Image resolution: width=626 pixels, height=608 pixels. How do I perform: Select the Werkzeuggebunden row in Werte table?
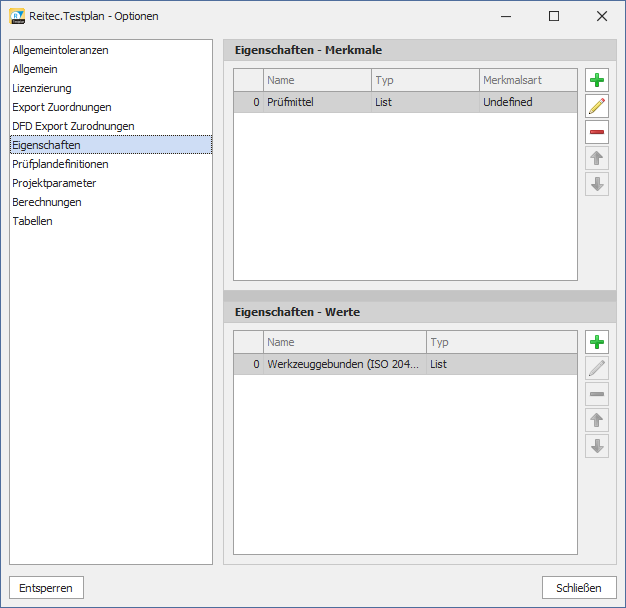[344, 364]
